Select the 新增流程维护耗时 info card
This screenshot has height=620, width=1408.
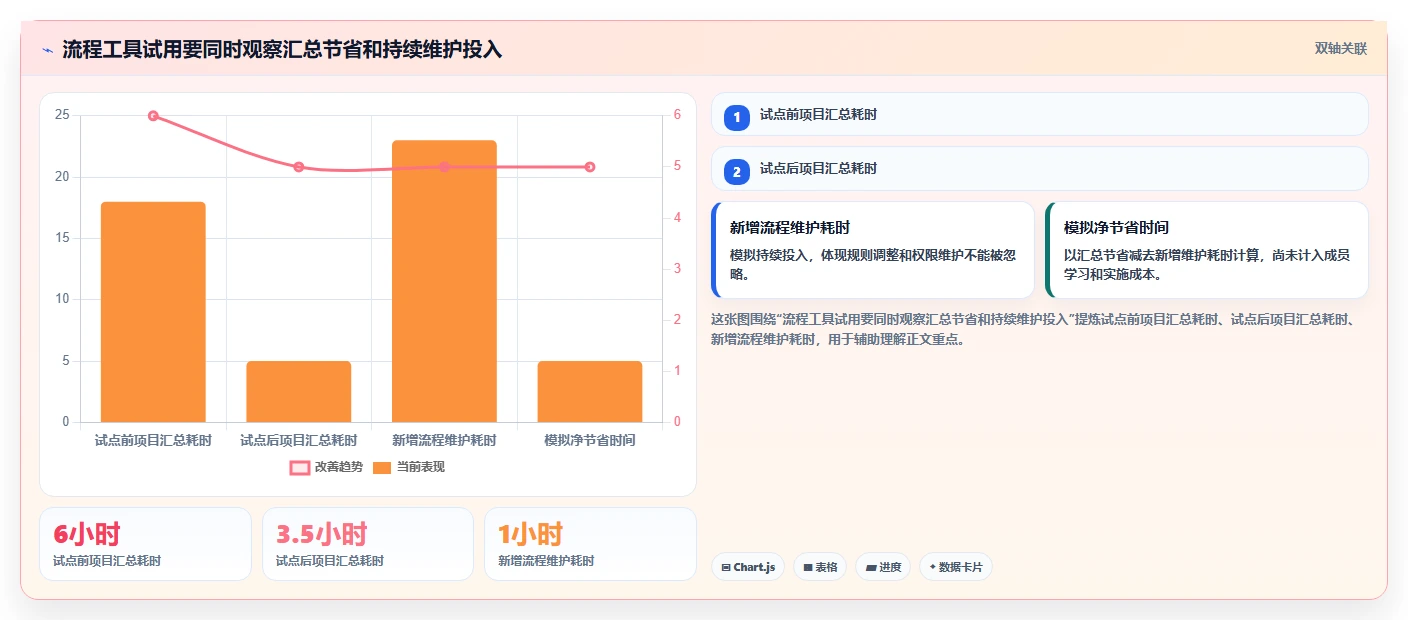pos(872,250)
